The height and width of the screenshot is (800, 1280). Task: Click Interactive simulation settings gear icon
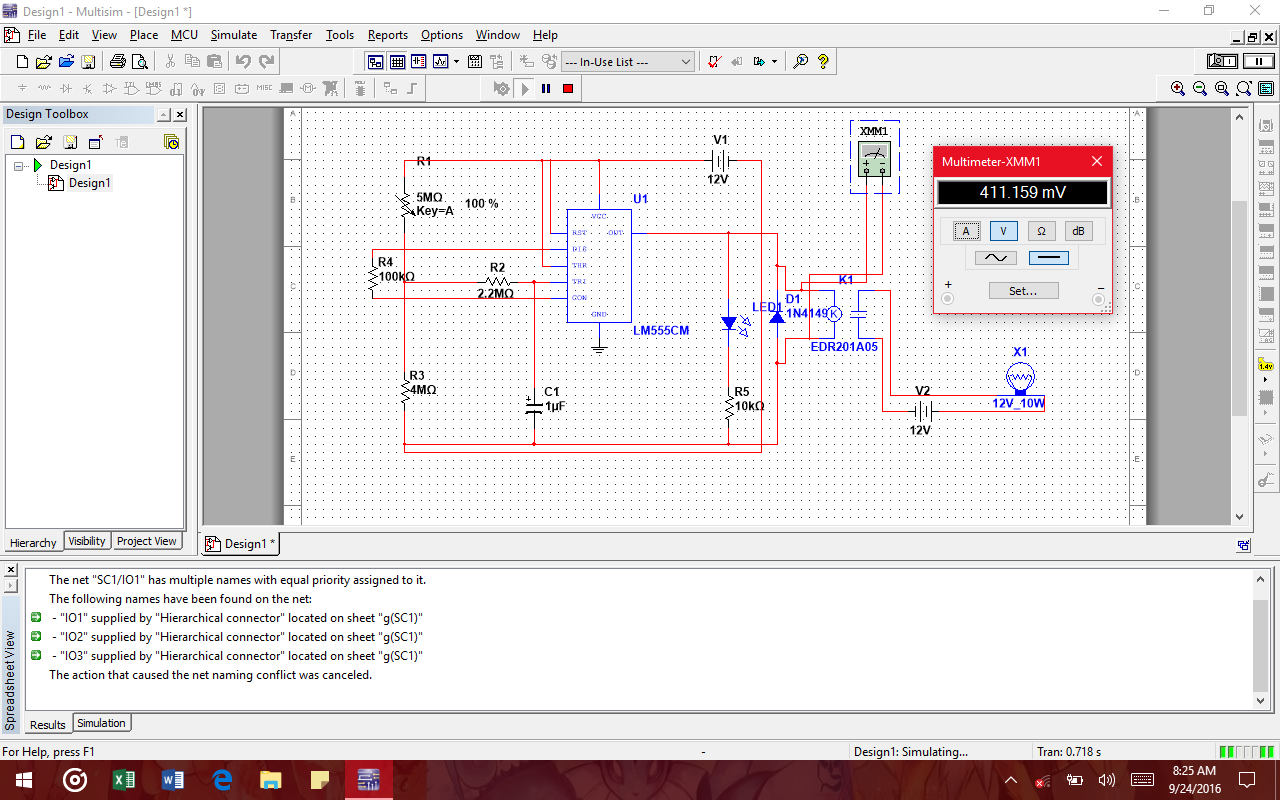(x=503, y=89)
